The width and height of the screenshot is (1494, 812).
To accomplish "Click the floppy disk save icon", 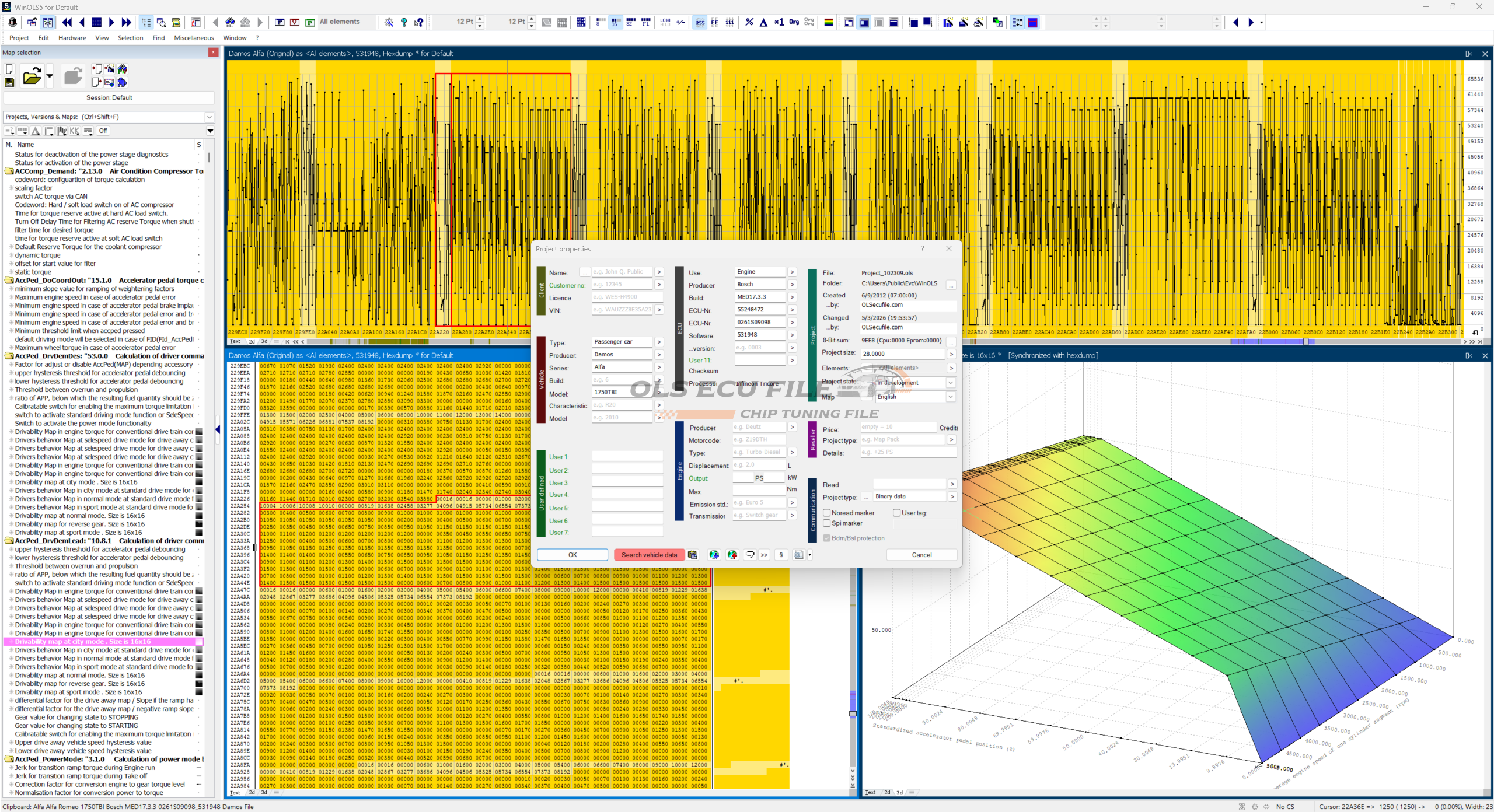I will (x=9, y=83).
